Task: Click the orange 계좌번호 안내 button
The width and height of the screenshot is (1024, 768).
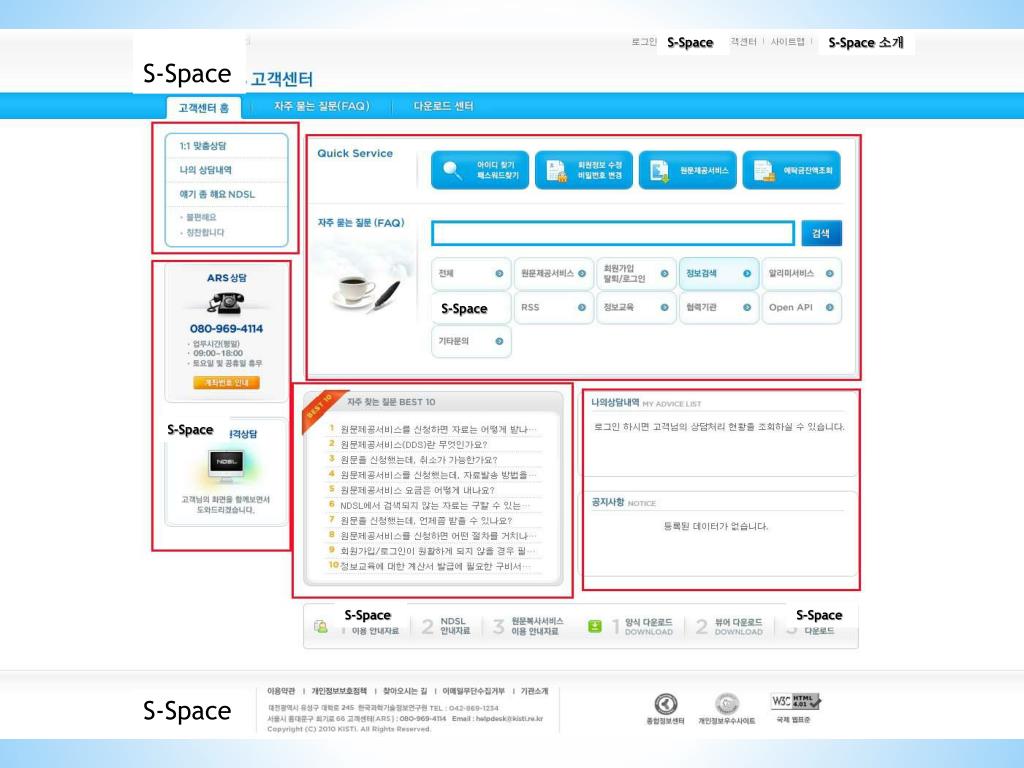Action: (227, 383)
